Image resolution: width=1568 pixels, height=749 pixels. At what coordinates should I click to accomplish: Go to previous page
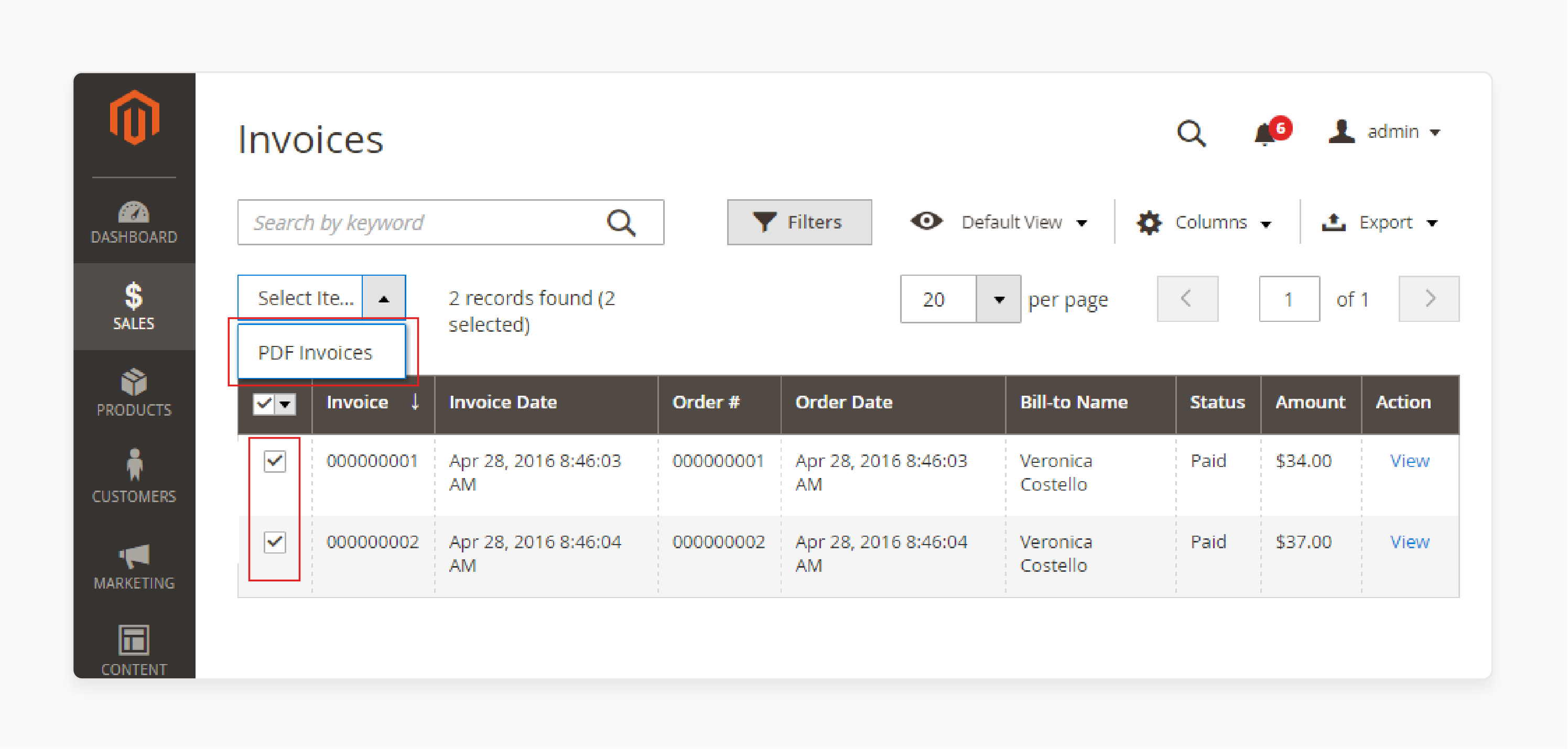[1187, 299]
